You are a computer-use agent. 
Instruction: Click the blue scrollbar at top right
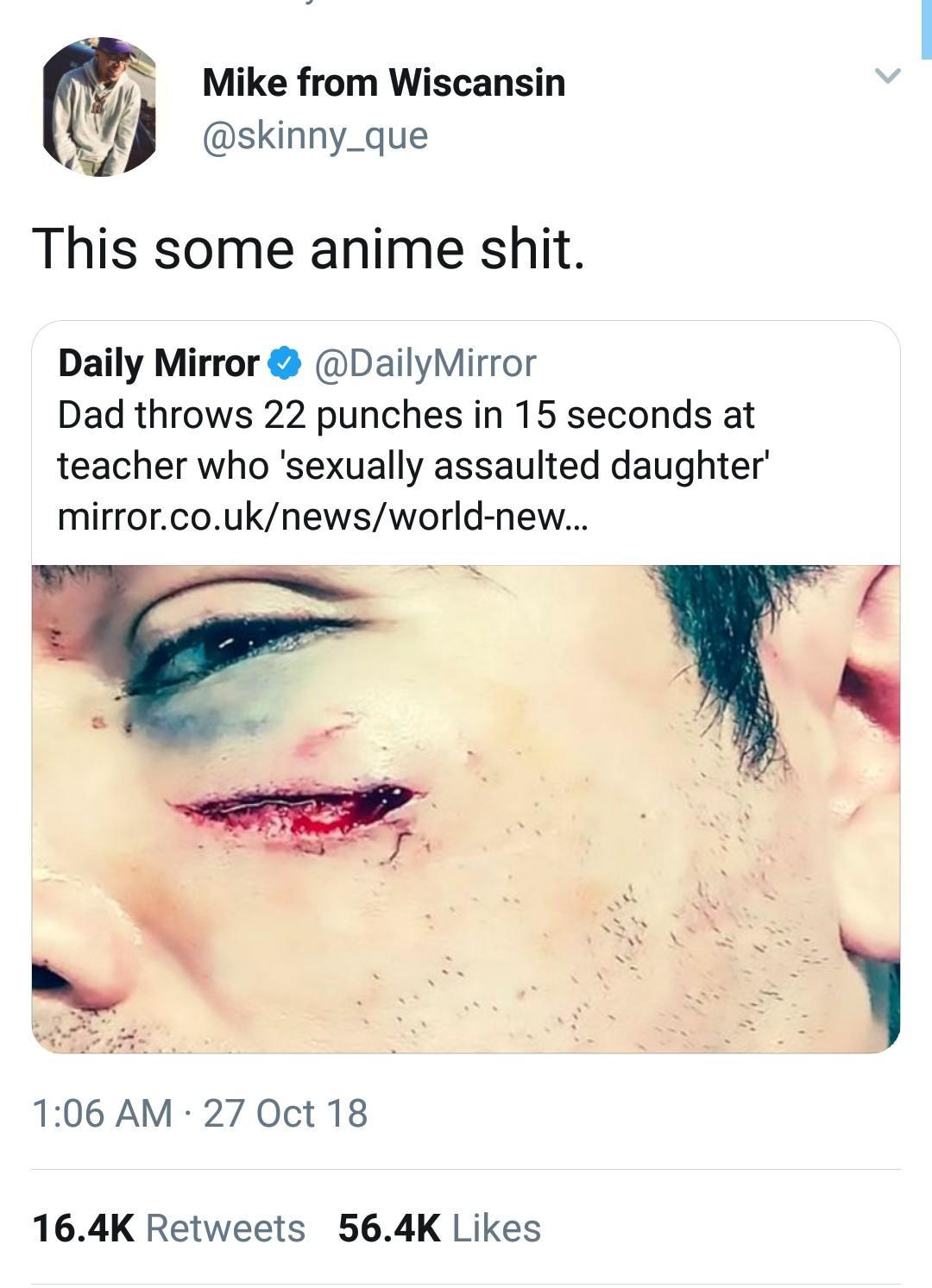(x=926, y=30)
